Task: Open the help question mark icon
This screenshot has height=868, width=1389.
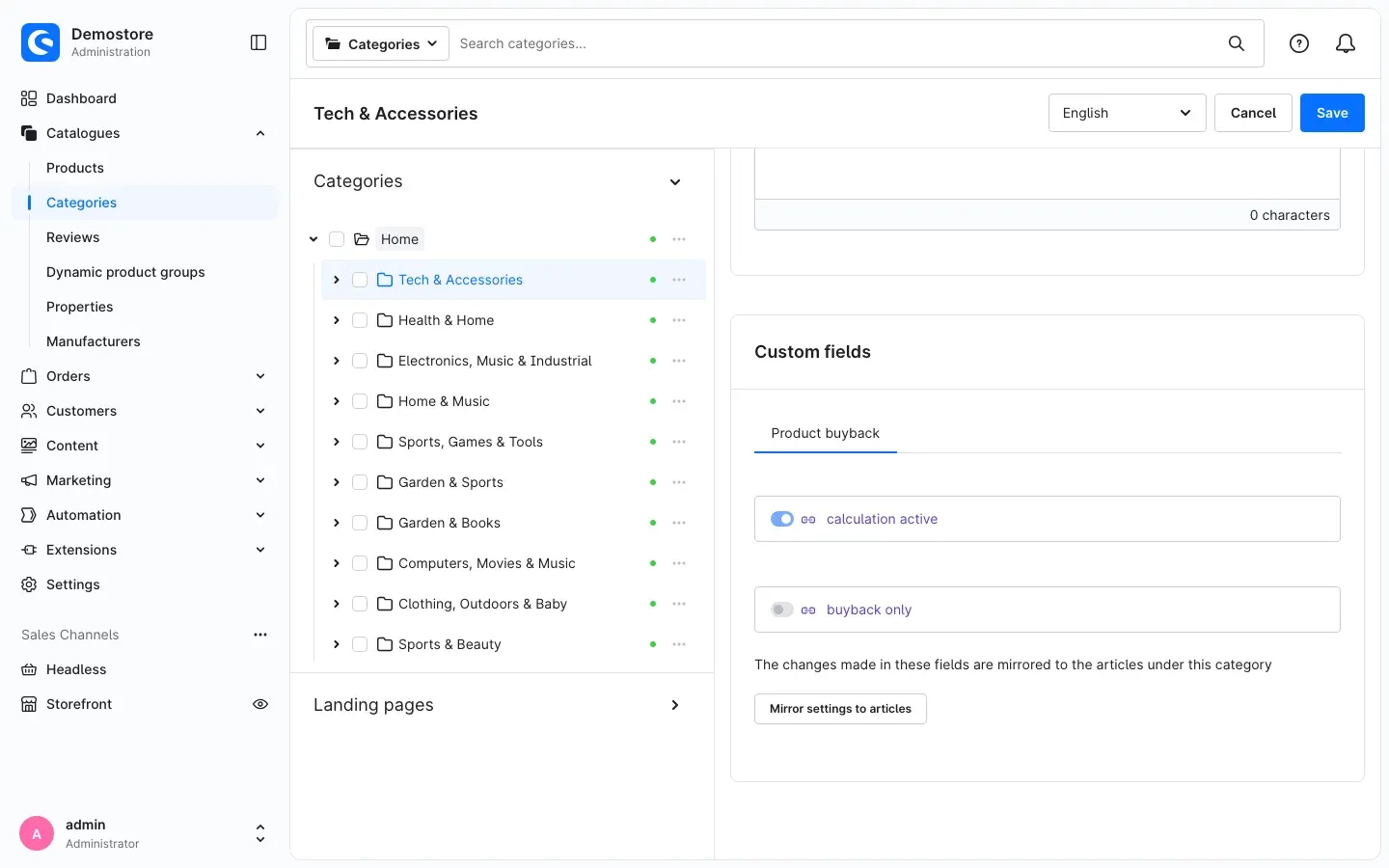Action: click(1299, 43)
